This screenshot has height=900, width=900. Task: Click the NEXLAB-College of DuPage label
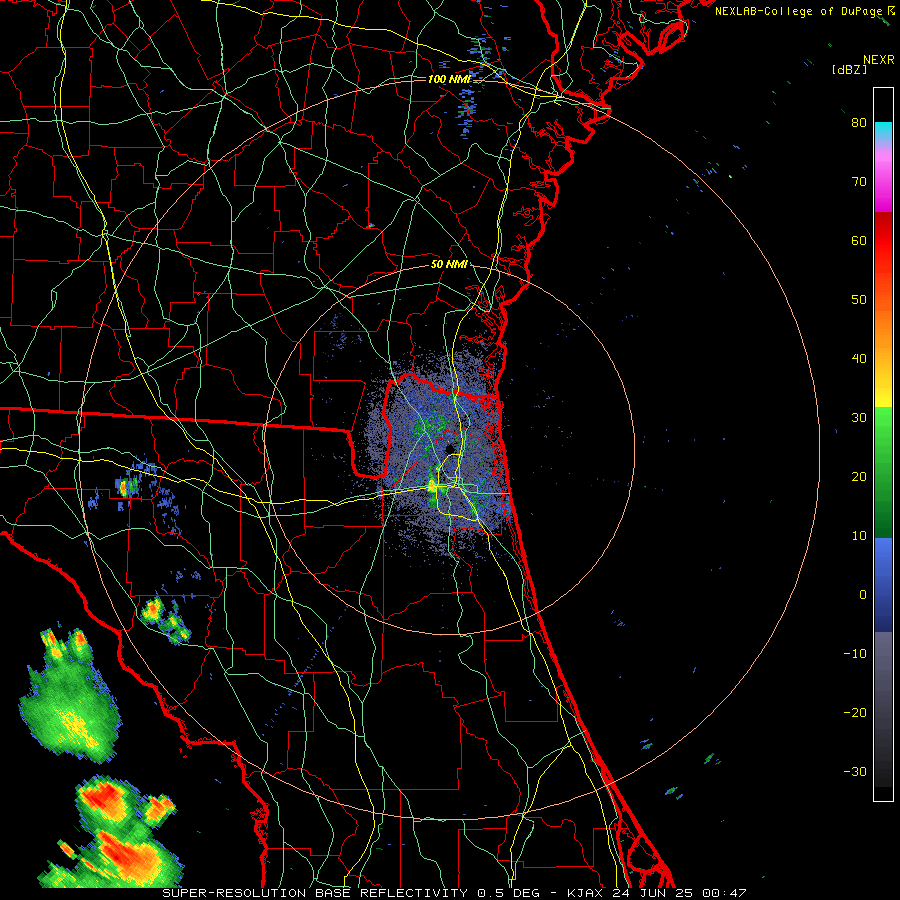(799, 11)
